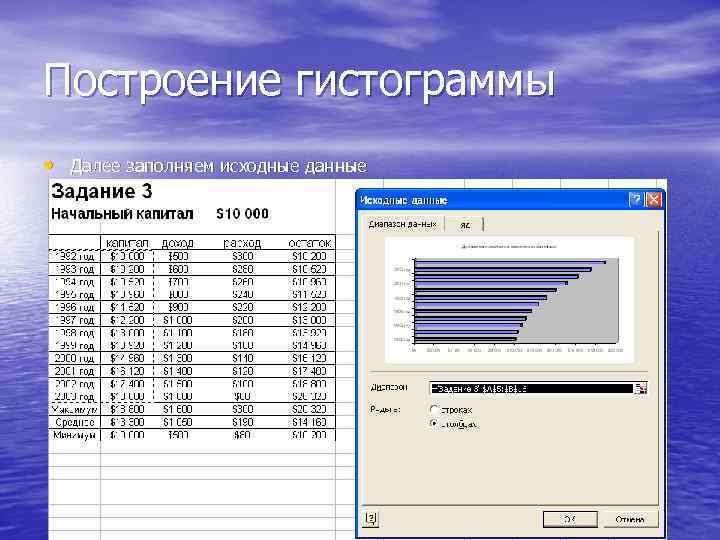Click the капитал cell for 2001 год
Image resolution: width=720 pixels, height=540 pixels.
tap(127, 371)
